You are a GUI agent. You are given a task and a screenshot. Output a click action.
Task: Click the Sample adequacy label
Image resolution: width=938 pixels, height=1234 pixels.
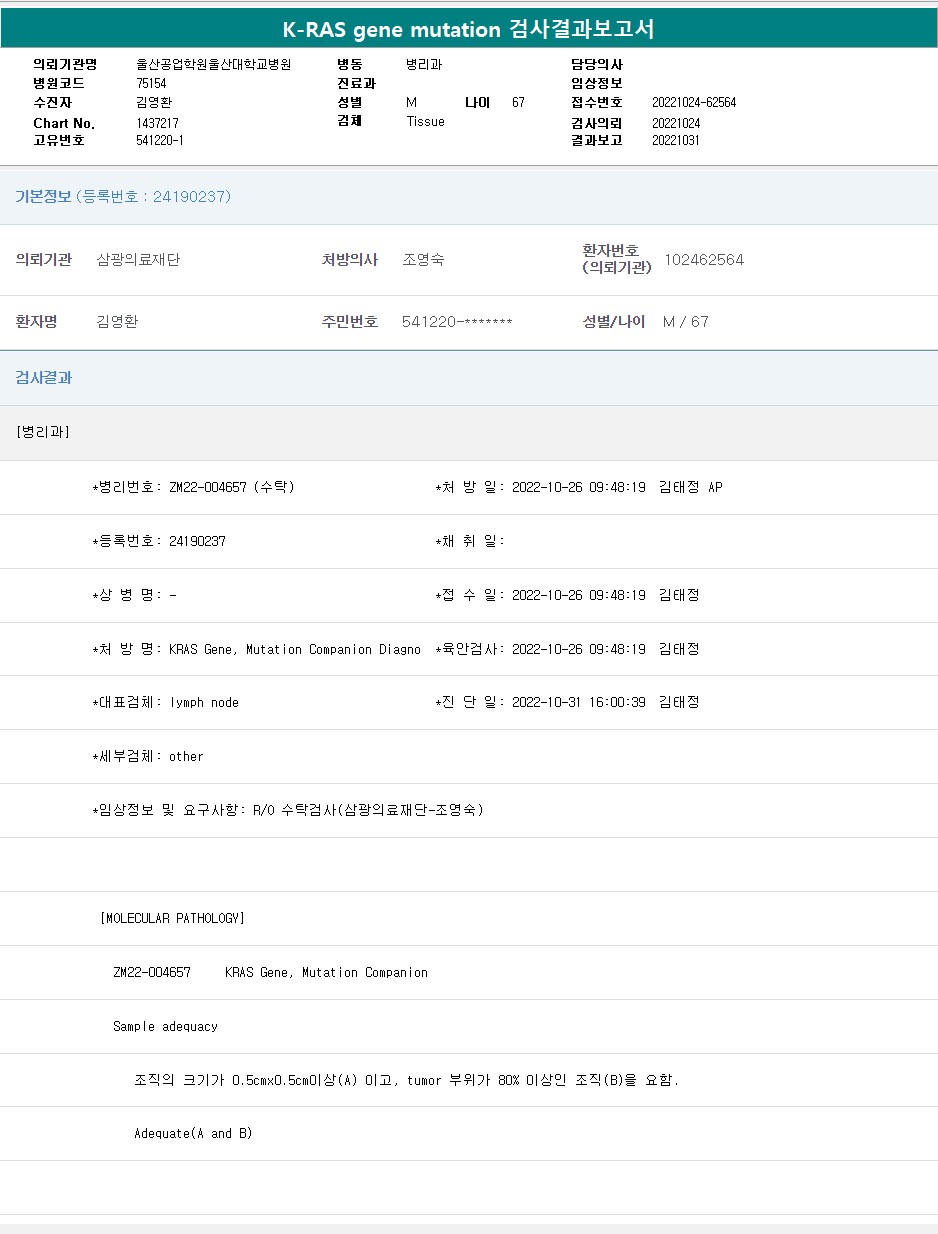(x=165, y=1026)
